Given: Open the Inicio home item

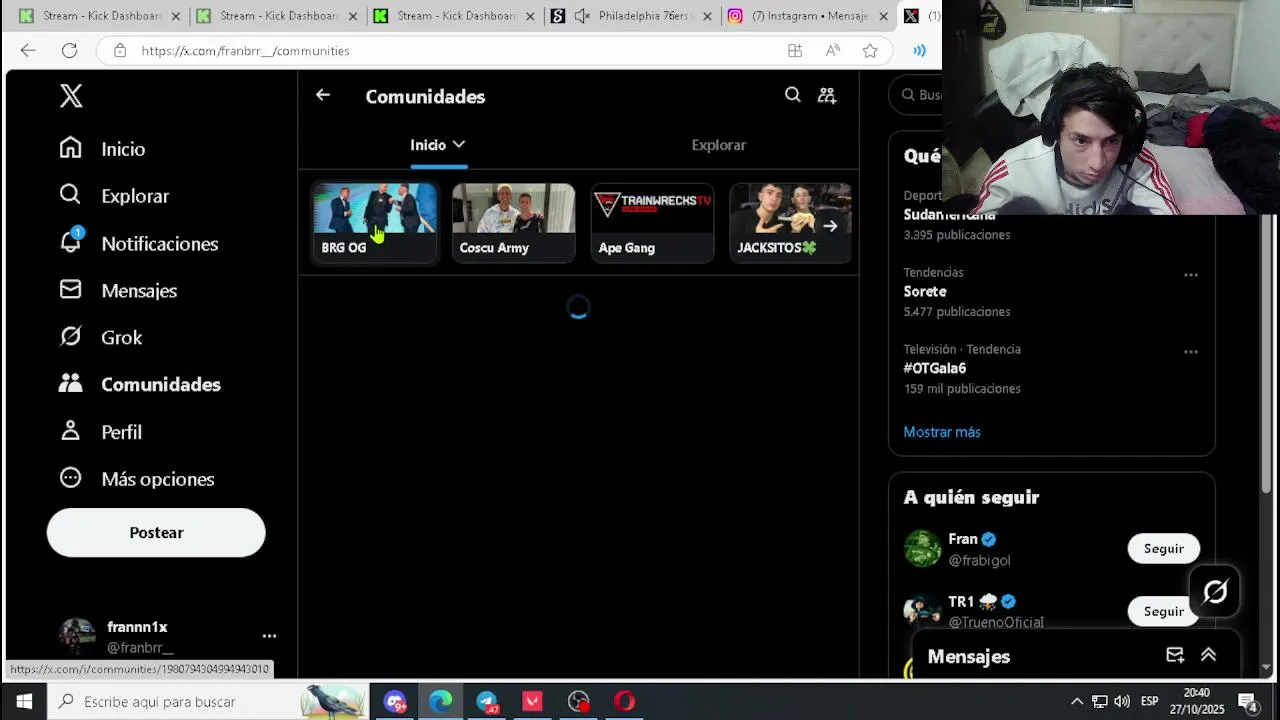Looking at the screenshot, I should [x=102, y=149].
